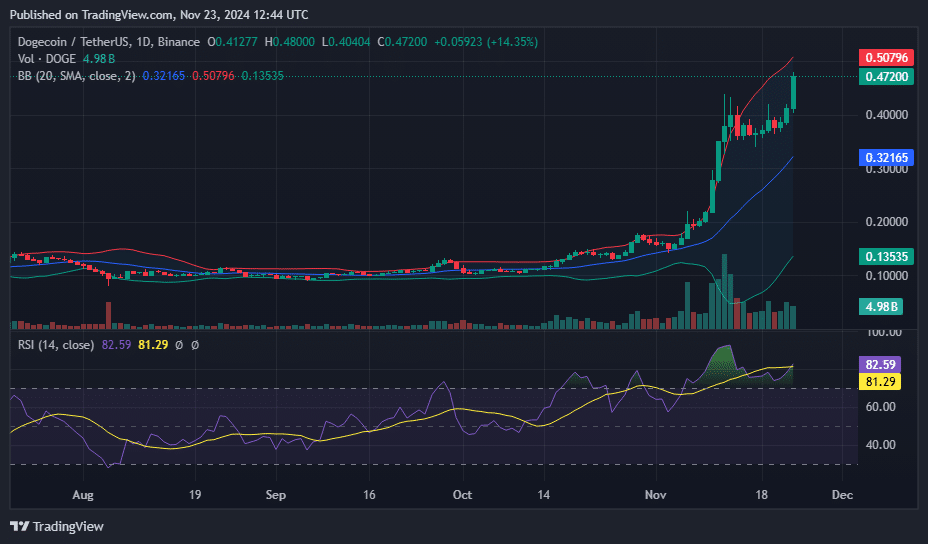Click the Dec label on the time axis

pyautogui.click(x=842, y=495)
